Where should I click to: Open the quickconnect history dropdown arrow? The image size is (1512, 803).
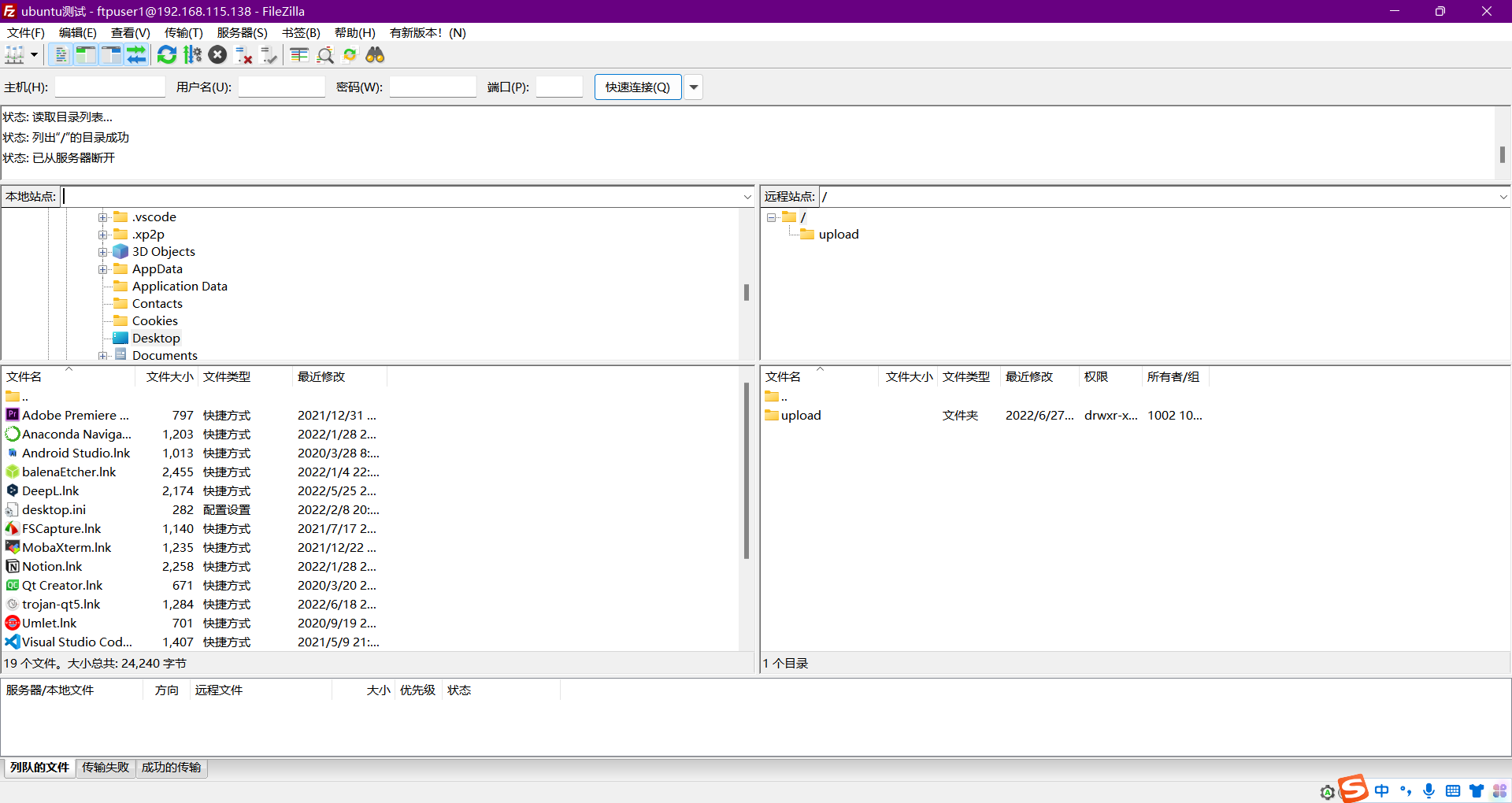point(694,87)
